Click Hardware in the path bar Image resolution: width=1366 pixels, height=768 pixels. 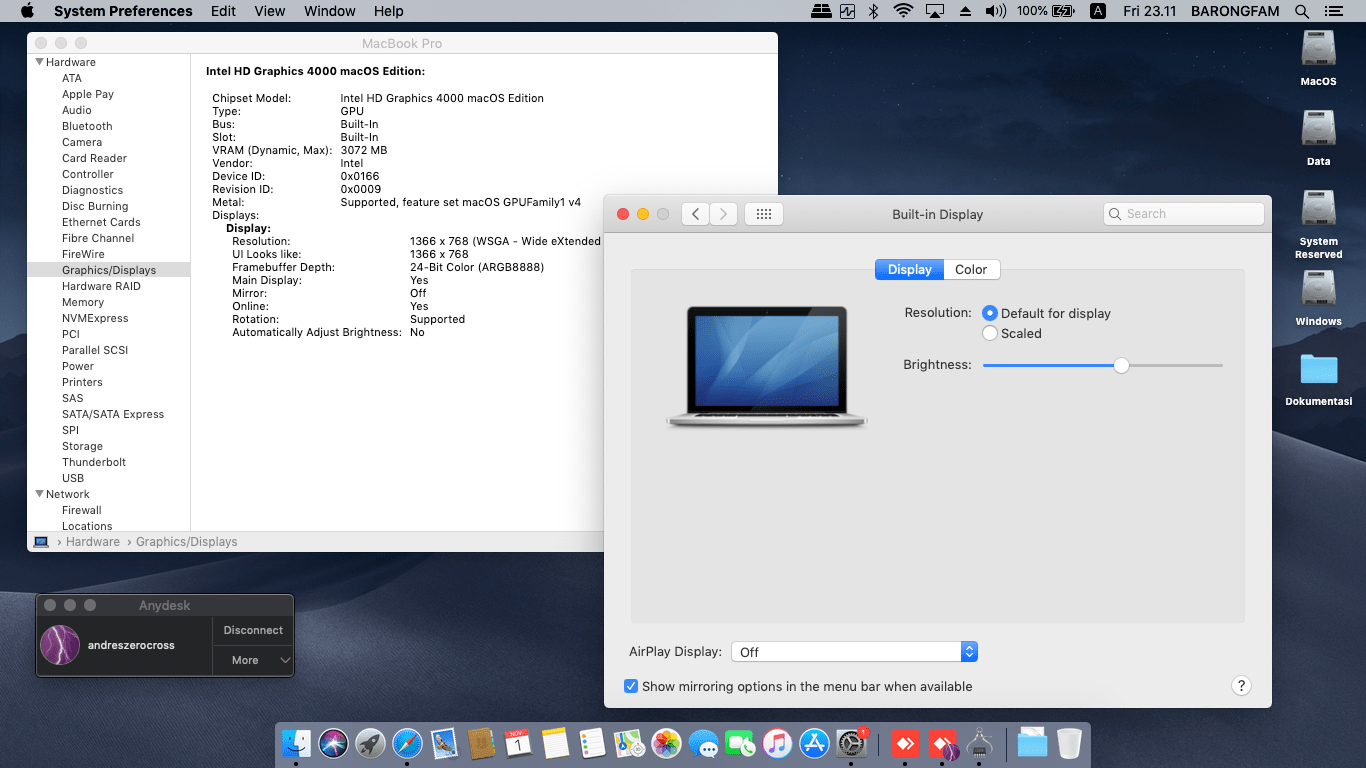pos(93,542)
